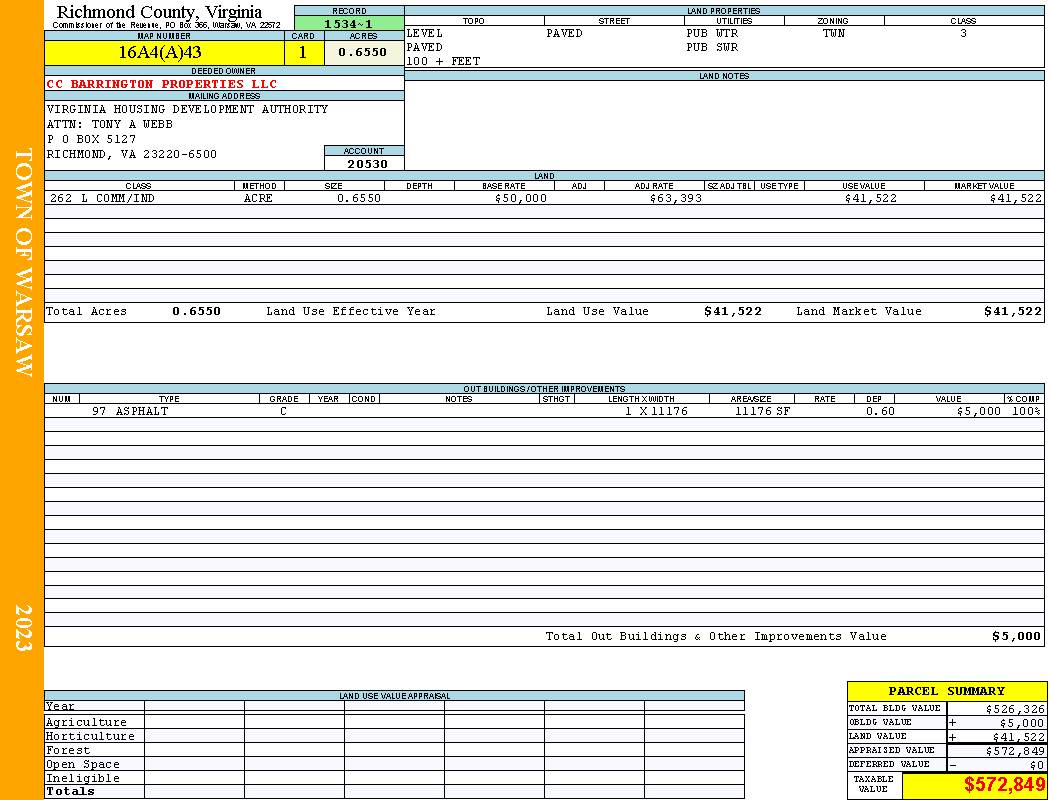Click PARCEL SUMMARY heading
The image size is (1050, 800).
click(x=946, y=691)
